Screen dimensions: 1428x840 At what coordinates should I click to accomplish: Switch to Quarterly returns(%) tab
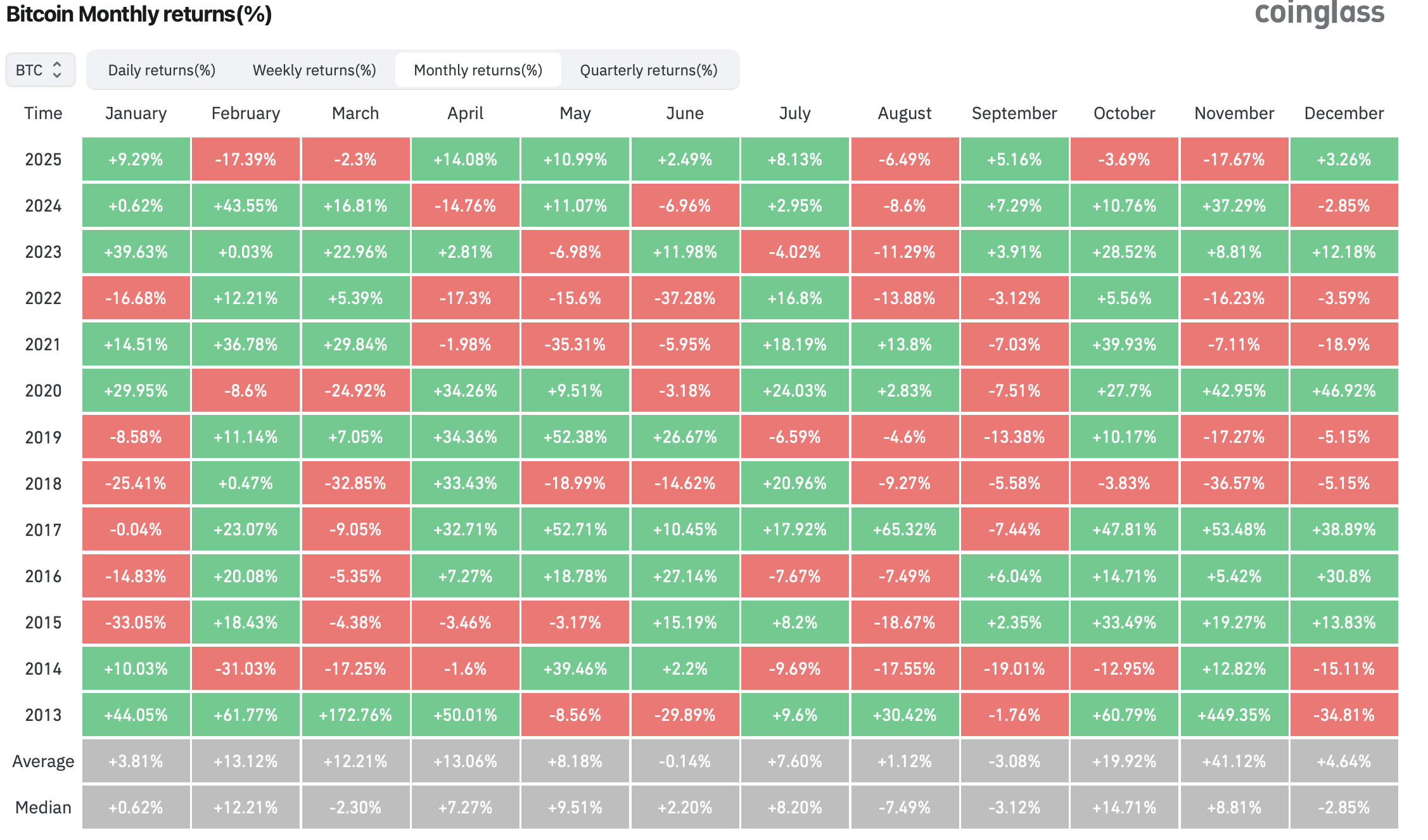(x=649, y=70)
